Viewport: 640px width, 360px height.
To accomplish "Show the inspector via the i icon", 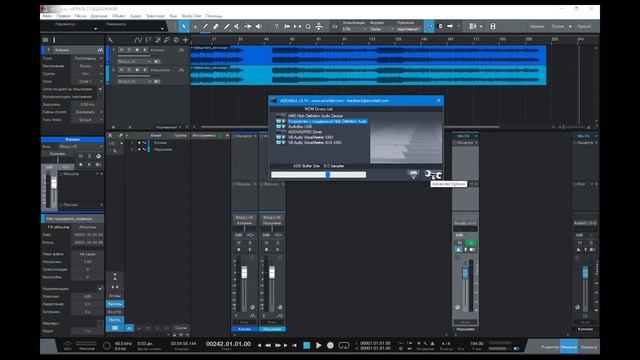I will [54, 40].
